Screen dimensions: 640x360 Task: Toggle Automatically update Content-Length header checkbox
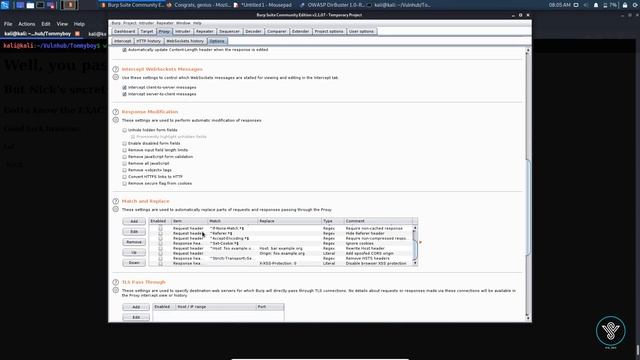point(124,50)
